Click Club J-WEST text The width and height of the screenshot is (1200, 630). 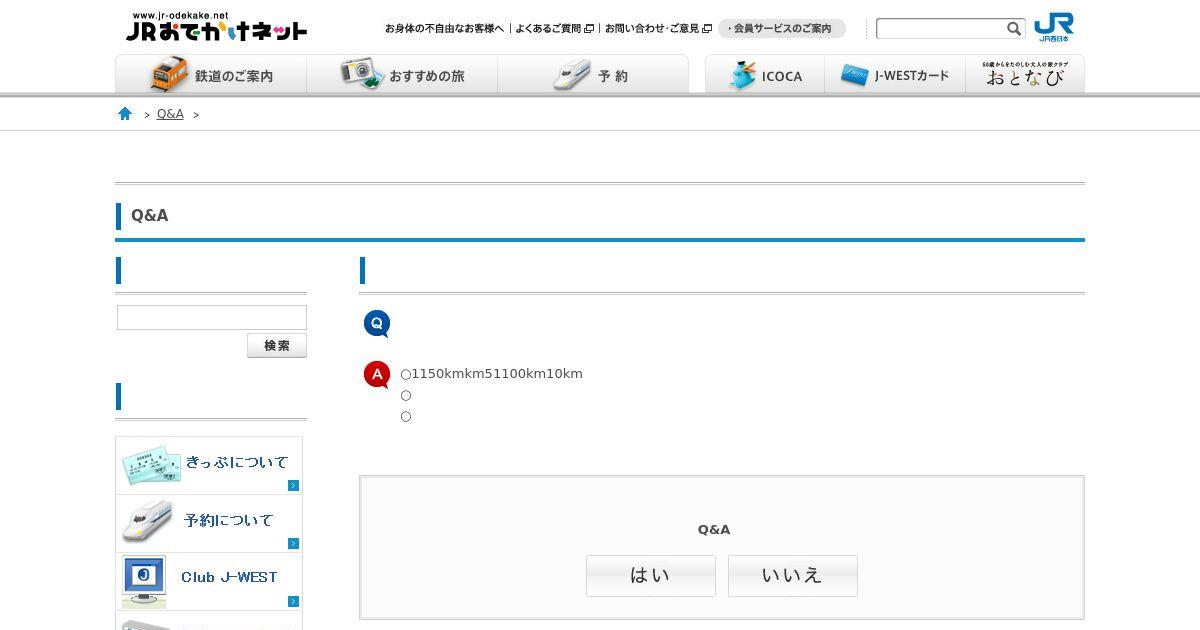tap(229, 577)
